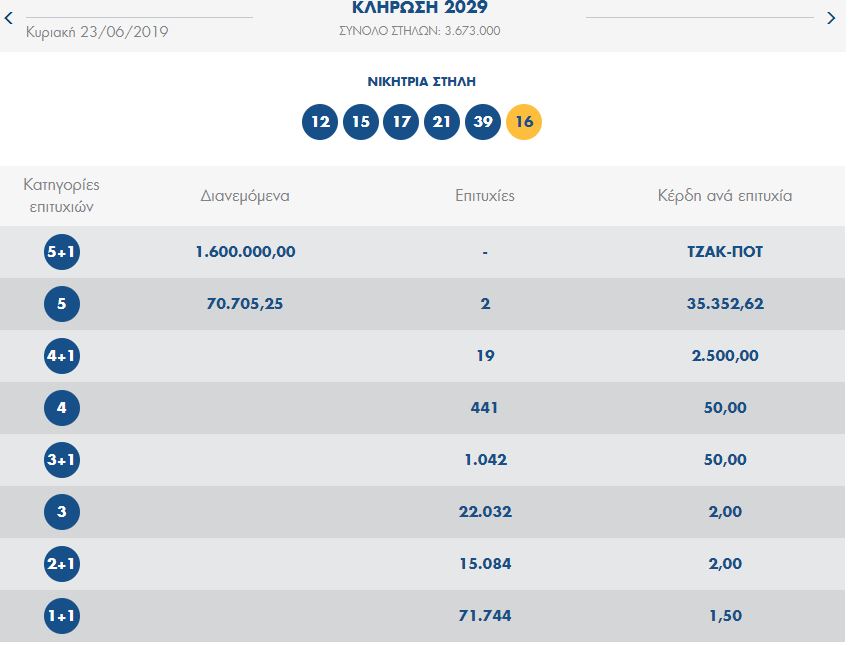The image size is (860, 646).
Task: Click winning number ball 17
Action: [401, 122]
